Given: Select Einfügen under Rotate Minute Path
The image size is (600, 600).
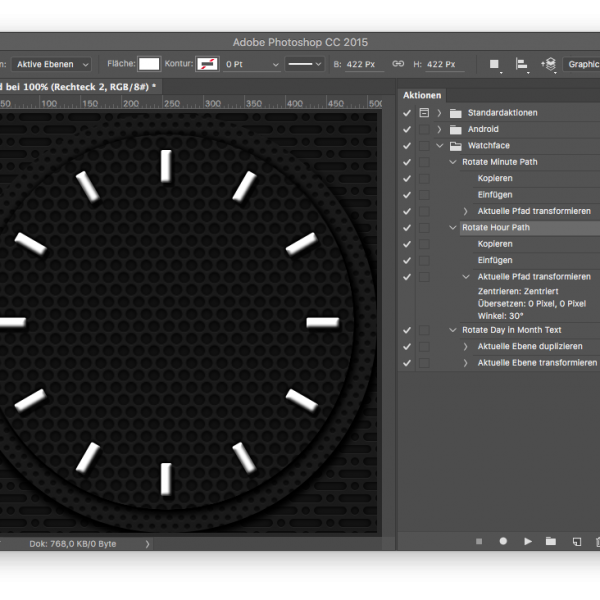Looking at the screenshot, I should pyautogui.click(x=495, y=195).
